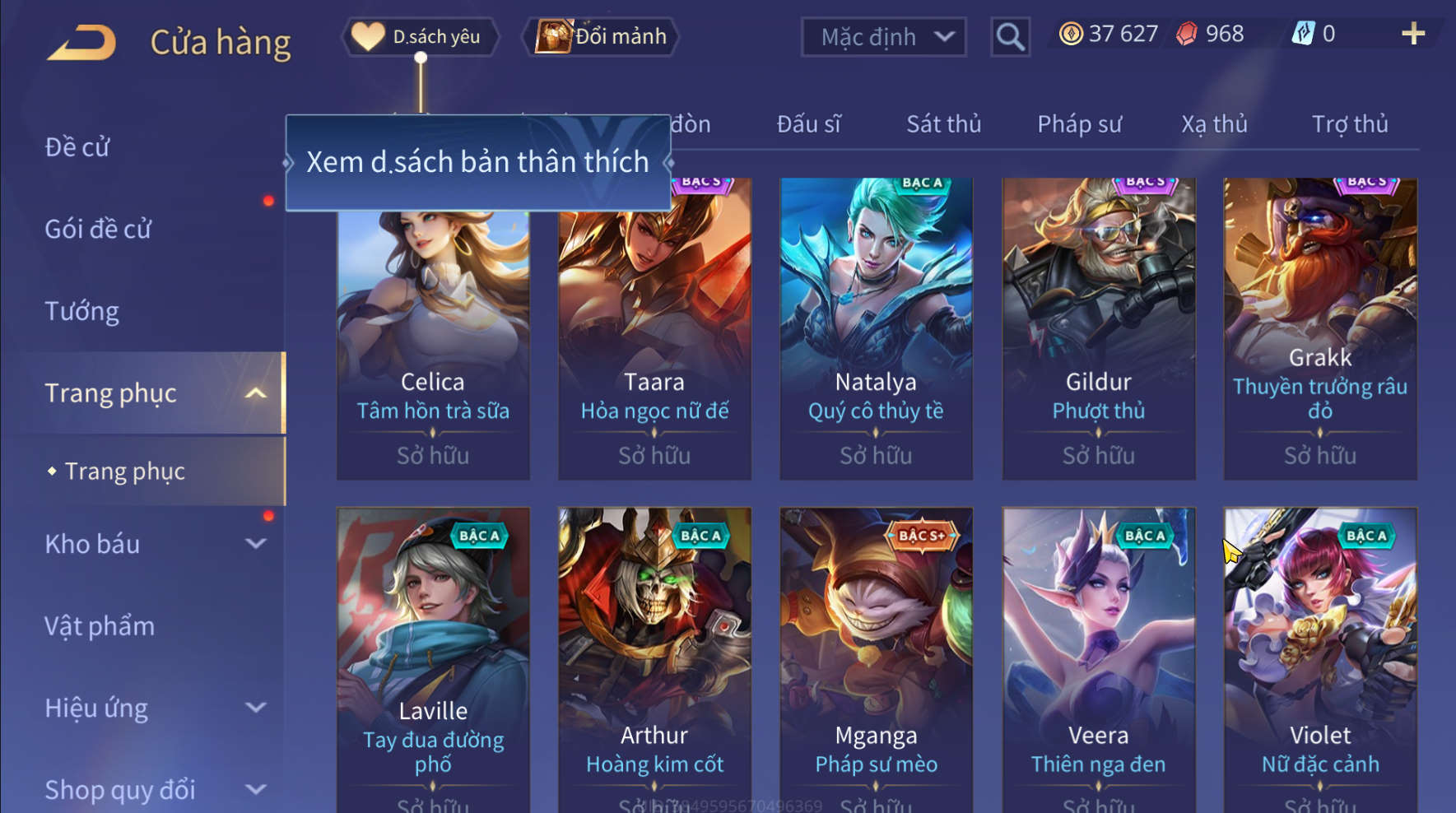
Task: Click the back arrow icon
Action: click(81, 43)
